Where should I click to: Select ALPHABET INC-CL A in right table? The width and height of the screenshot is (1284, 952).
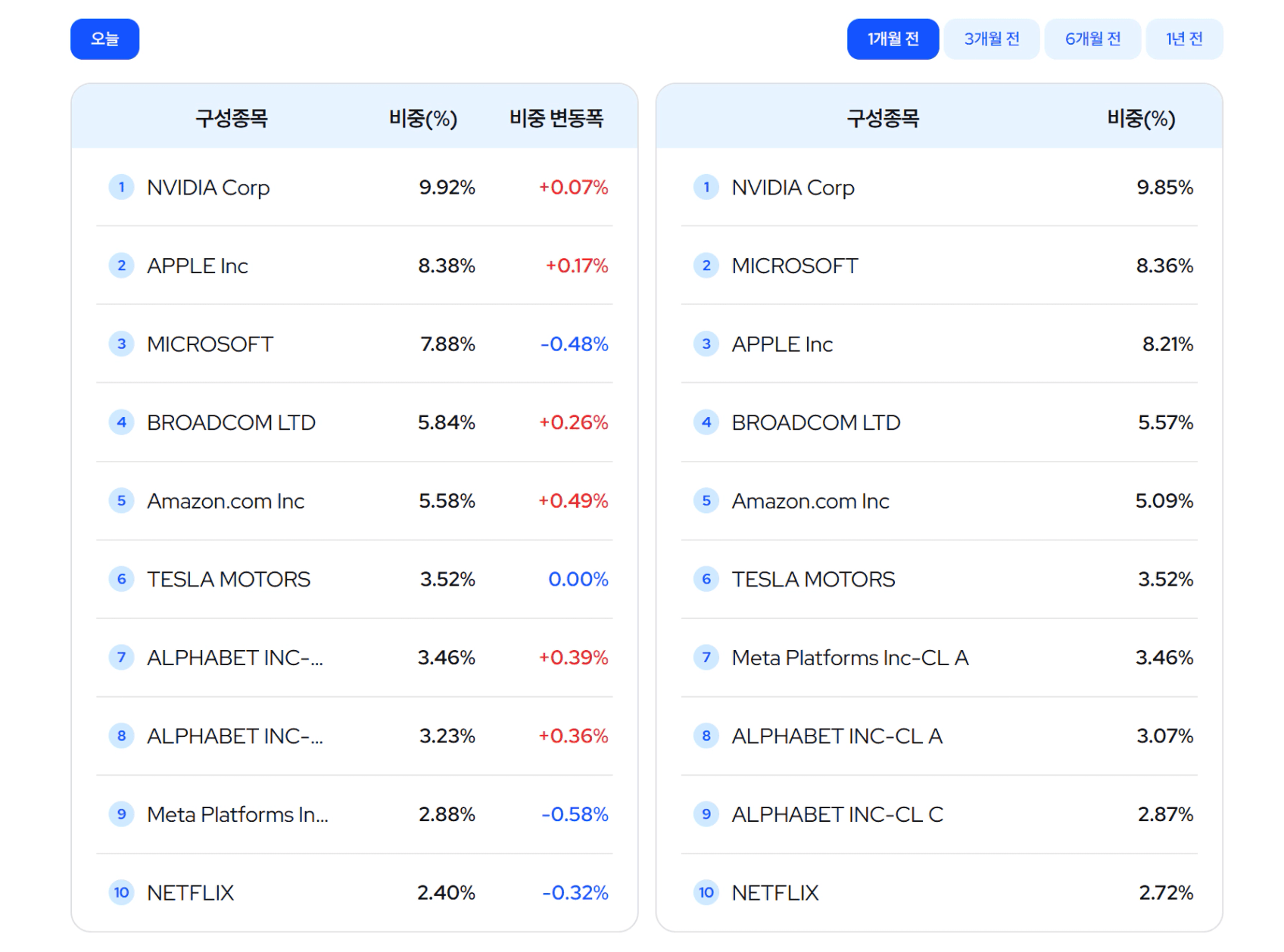(x=837, y=736)
